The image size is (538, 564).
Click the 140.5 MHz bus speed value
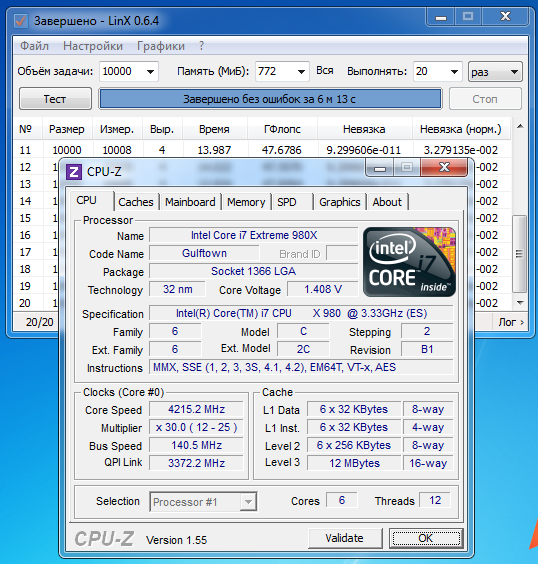pyautogui.click(x=196, y=446)
